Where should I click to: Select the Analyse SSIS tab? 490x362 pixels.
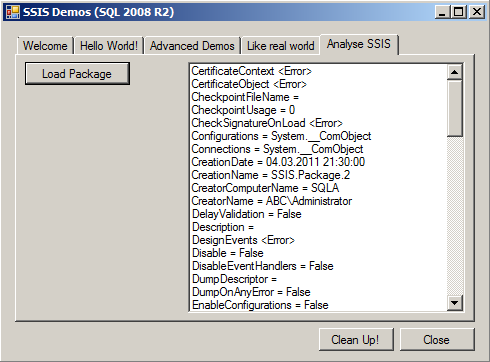click(359, 44)
